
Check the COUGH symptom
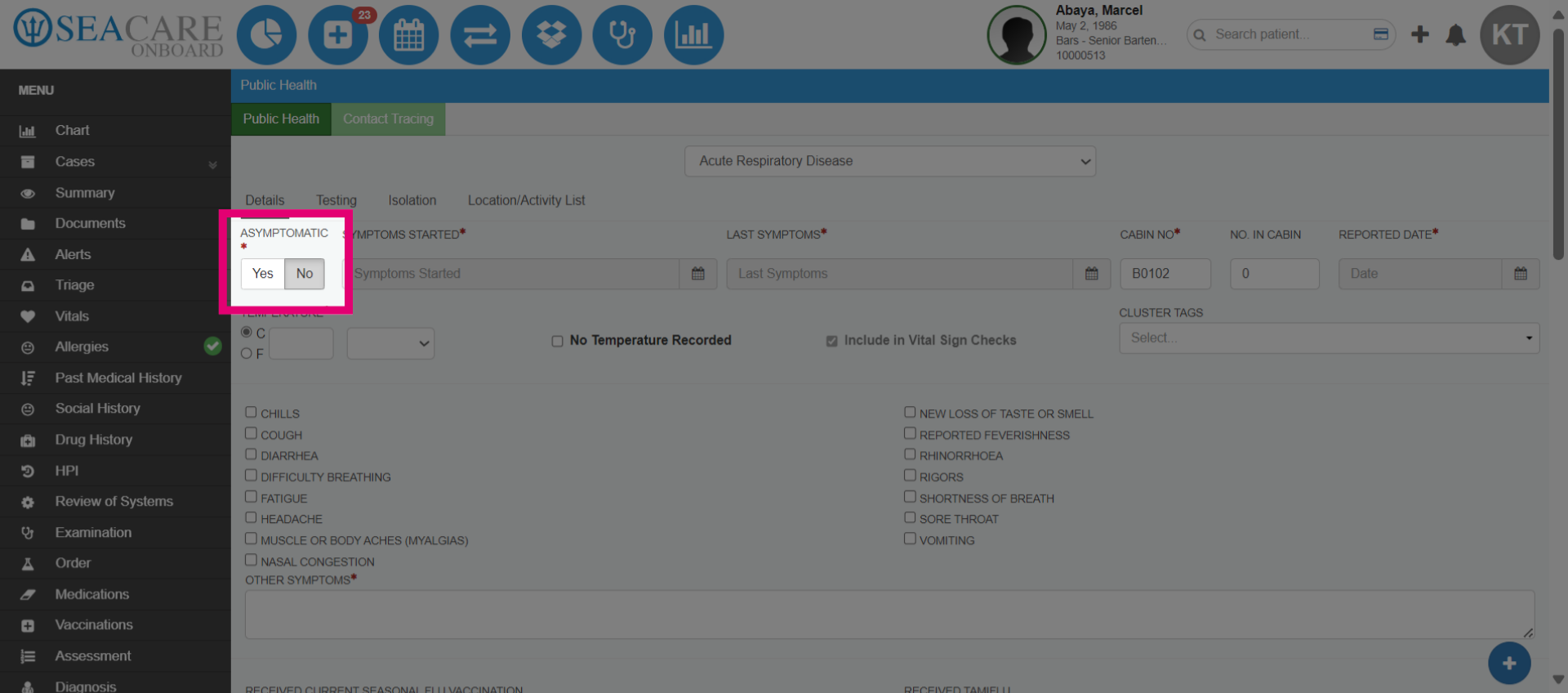coord(251,434)
